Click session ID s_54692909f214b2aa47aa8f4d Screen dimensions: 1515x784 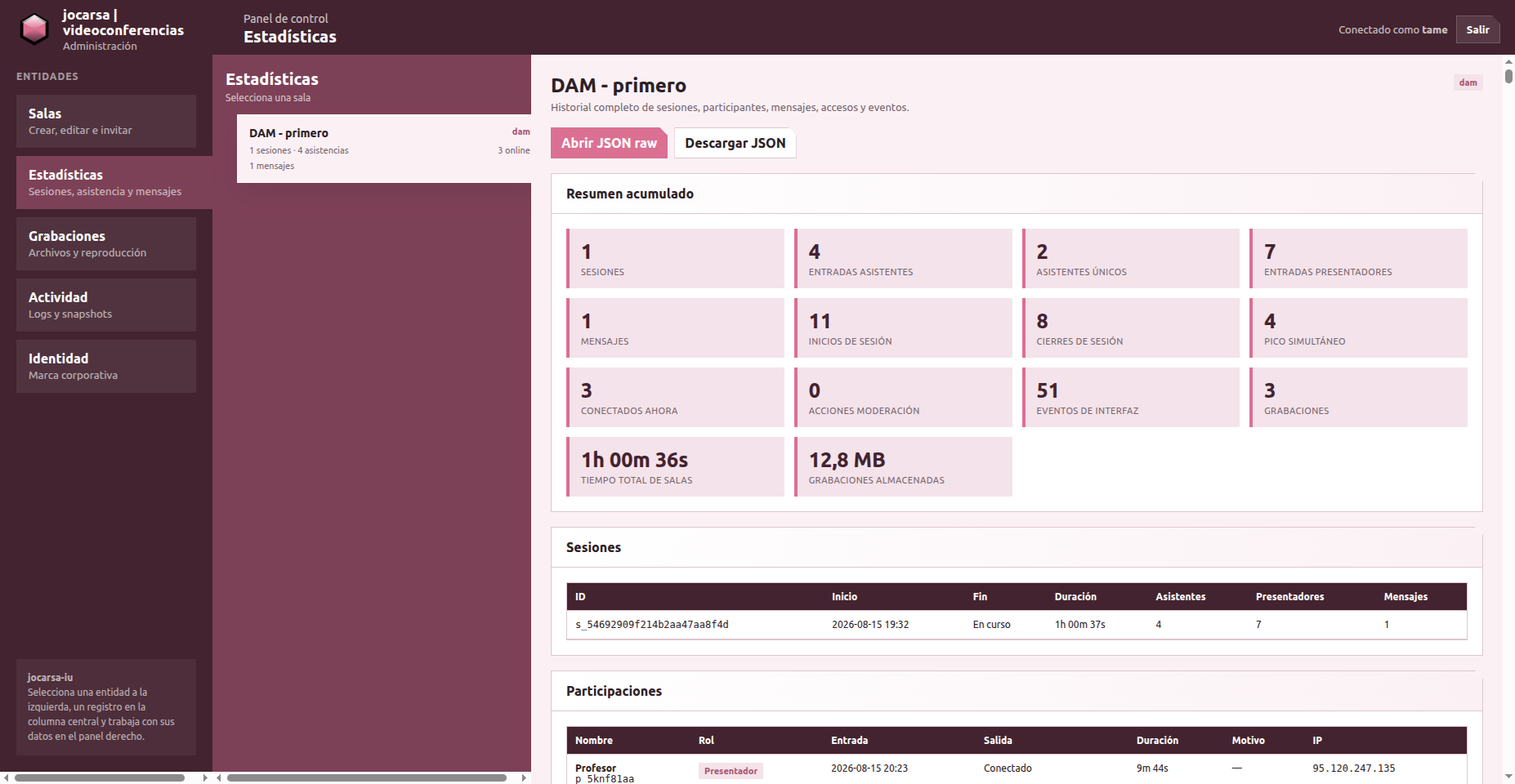point(652,625)
